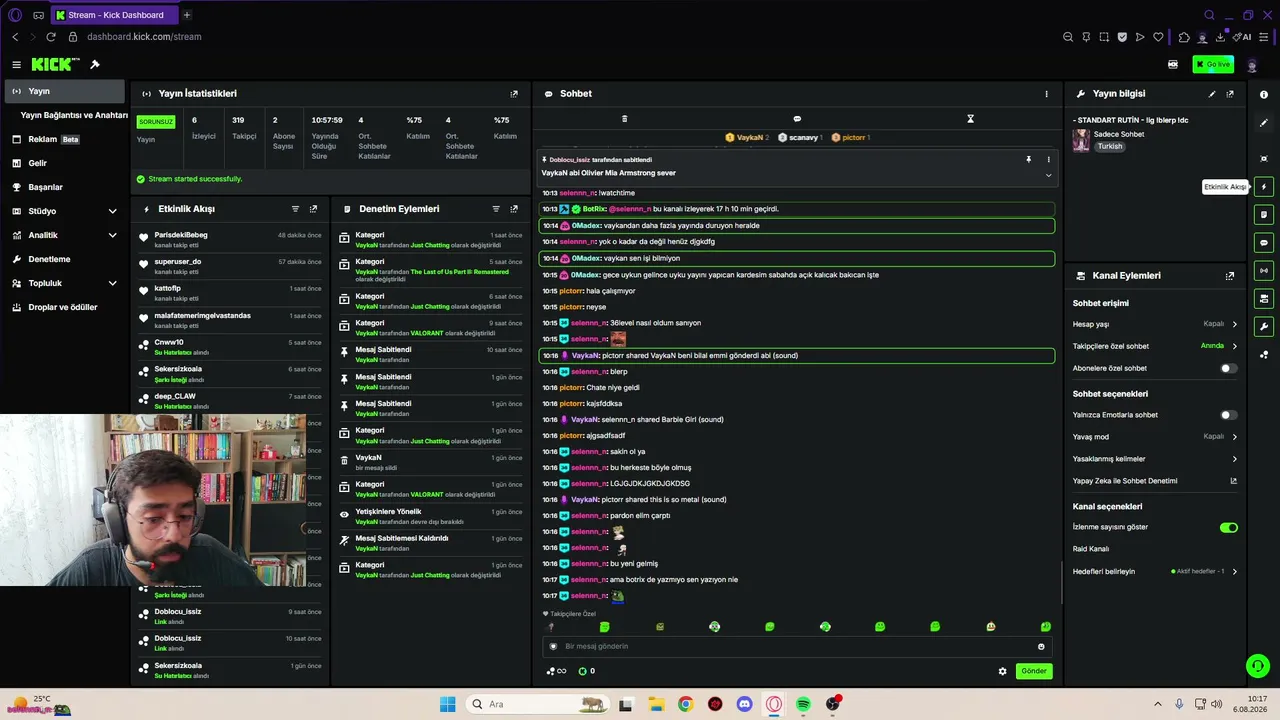Screen dimensions: 1280x720
Task: Toggle the wrench widget icon in right sidebar
Action: (x=1264, y=326)
